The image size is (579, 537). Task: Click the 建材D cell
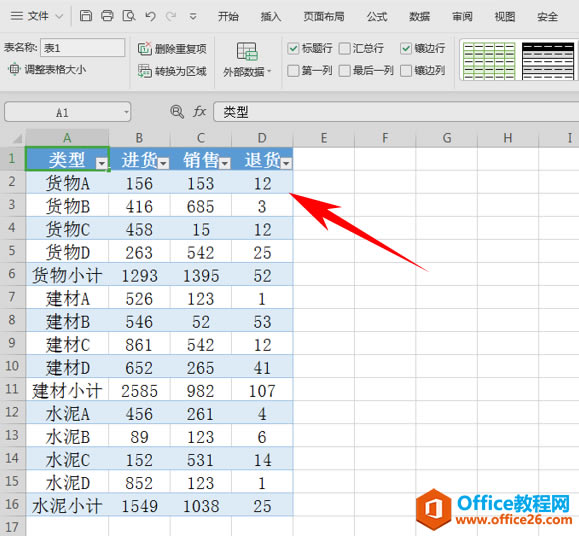pyautogui.click(x=67, y=367)
